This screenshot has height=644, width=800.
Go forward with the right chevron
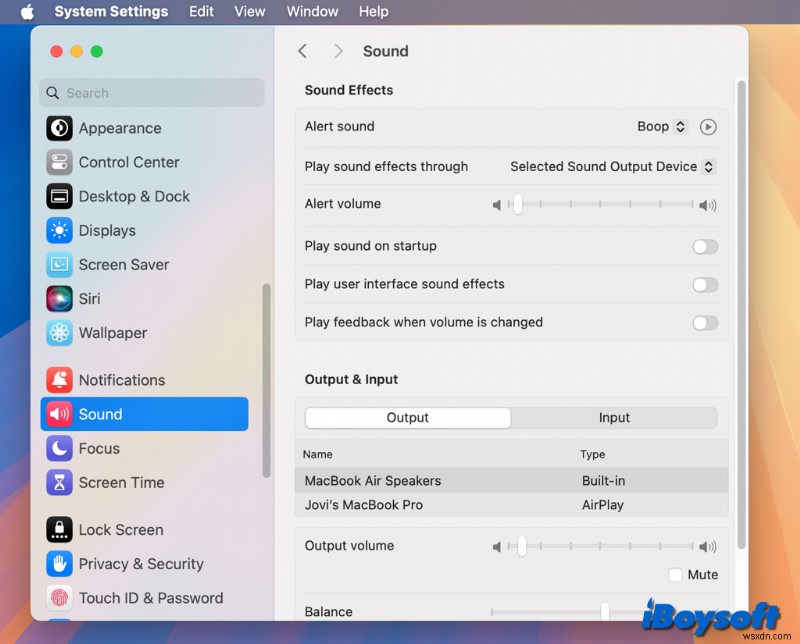tap(338, 51)
